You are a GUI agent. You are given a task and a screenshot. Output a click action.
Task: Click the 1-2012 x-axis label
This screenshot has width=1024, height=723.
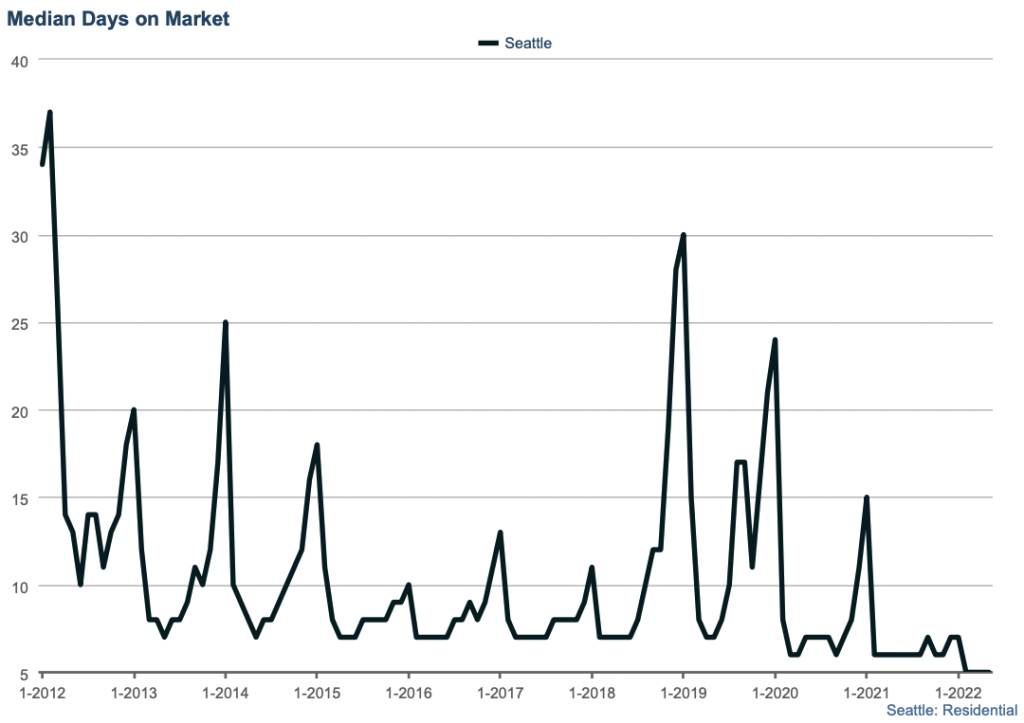(41, 692)
